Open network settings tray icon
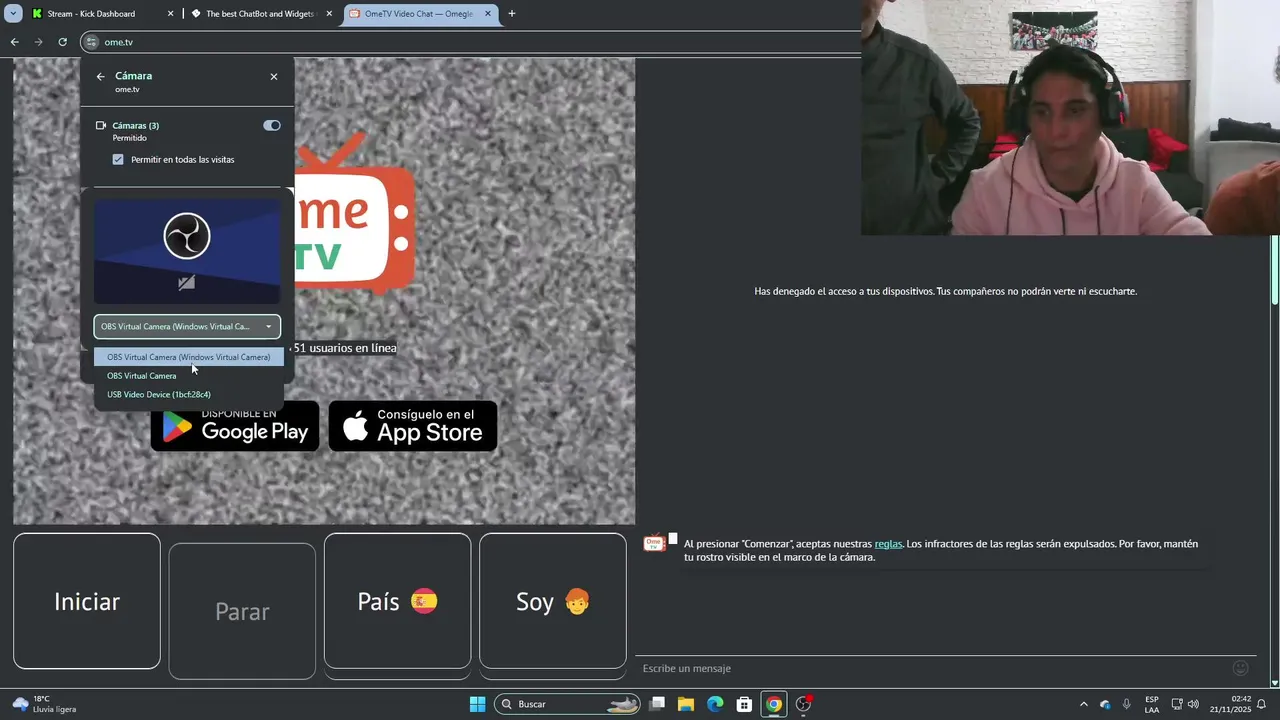The width and height of the screenshot is (1280, 720). click(1177, 704)
